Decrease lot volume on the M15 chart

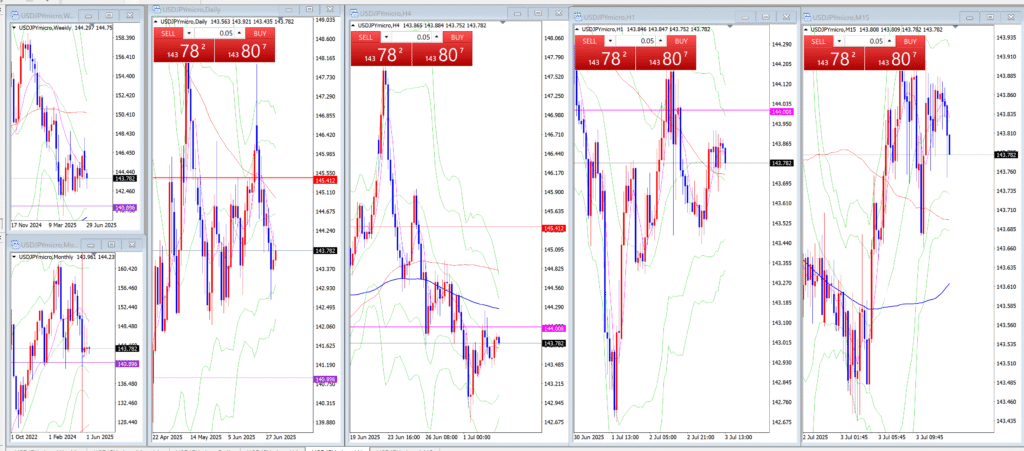coord(839,40)
